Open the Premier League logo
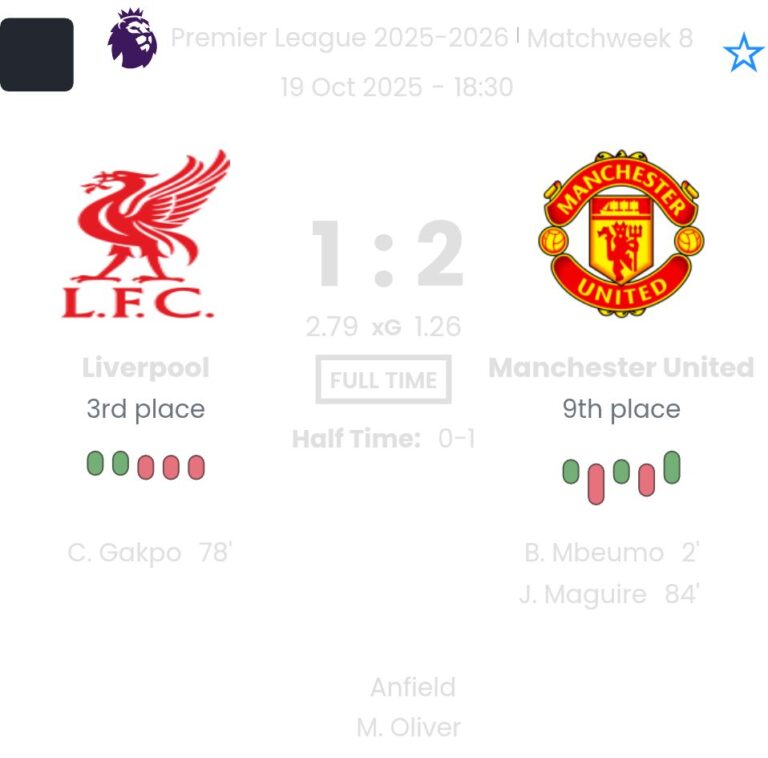The image size is (768, 758). 133,39
